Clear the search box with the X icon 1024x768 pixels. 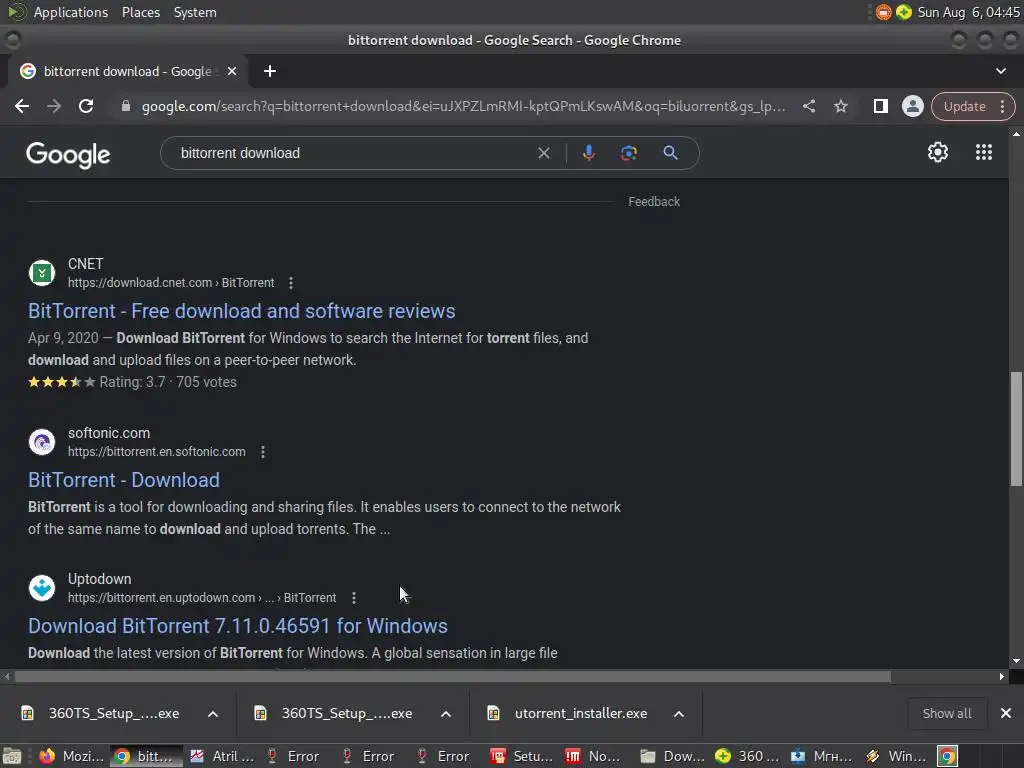[543, 153]
